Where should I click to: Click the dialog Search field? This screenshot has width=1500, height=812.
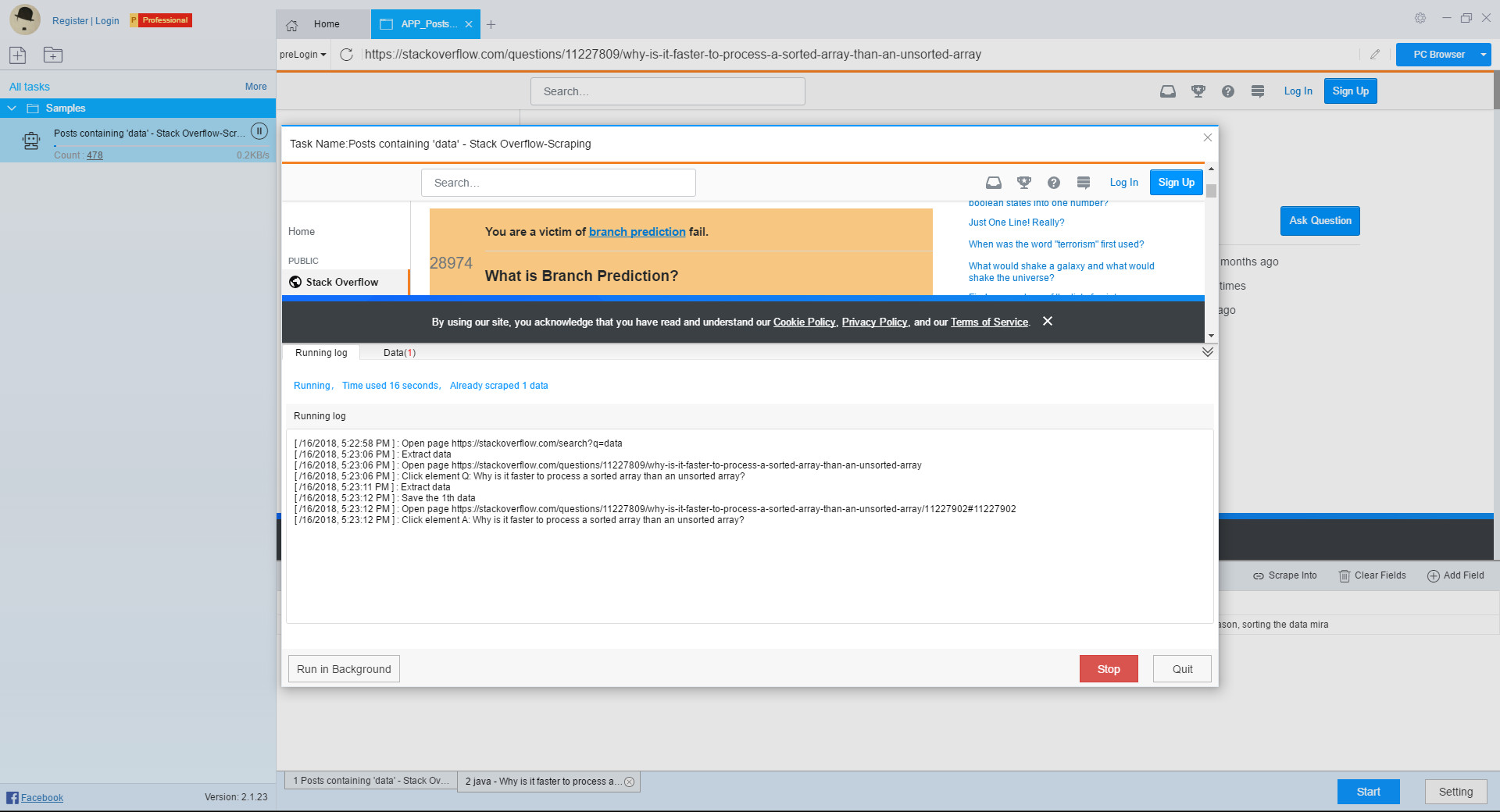point(559,183)
